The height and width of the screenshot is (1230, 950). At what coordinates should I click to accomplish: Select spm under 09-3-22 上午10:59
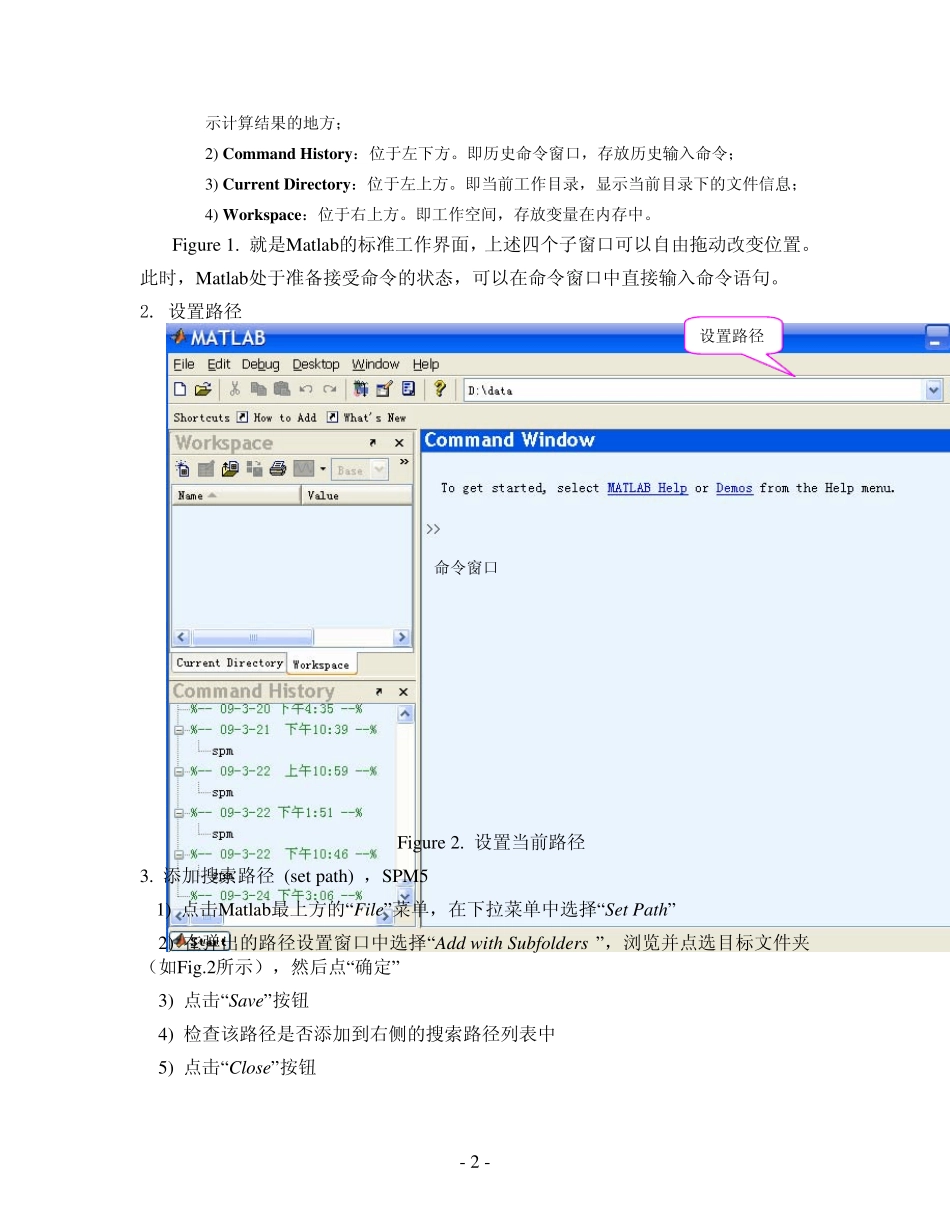tap(222, 792)
